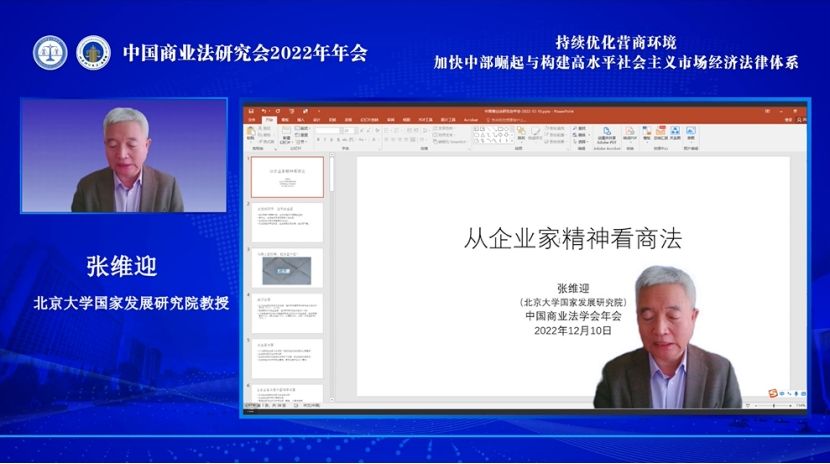Click the Save icon in the title bar
The height and width of the screenshot is (464, 830).
click(250, 110)
